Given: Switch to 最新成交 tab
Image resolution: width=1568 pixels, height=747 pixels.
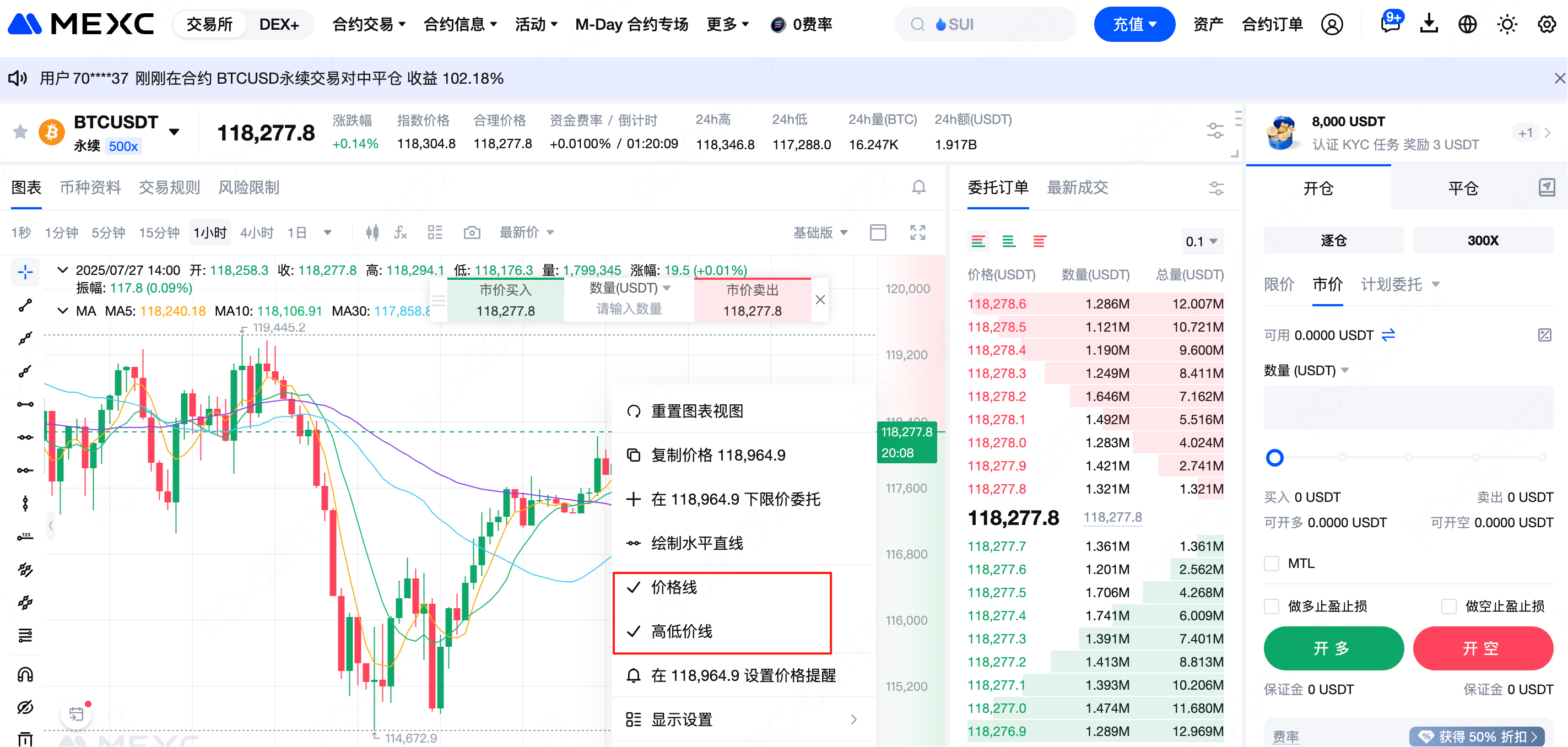Looking at the screenshot, I should tap(1077, 187).
